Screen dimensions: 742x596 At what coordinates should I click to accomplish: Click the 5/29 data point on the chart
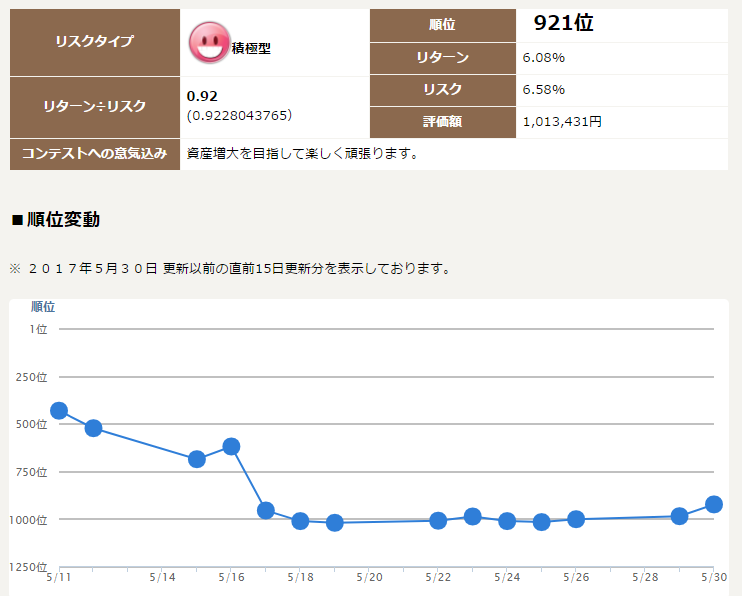[680, 516]
